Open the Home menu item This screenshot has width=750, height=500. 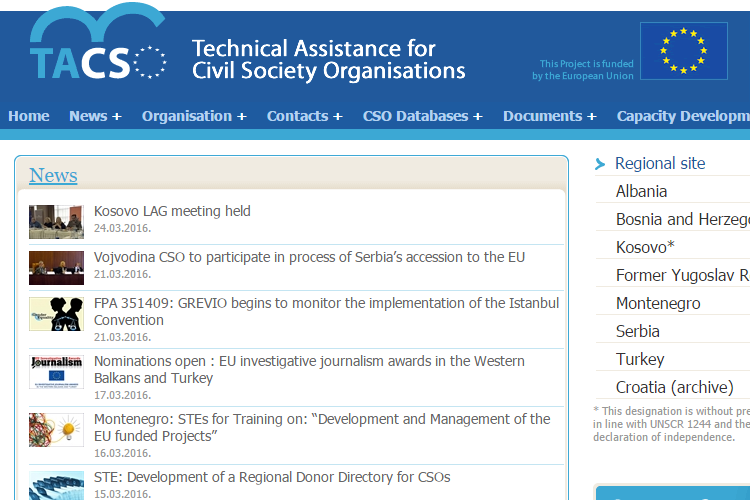coord(29,116)
